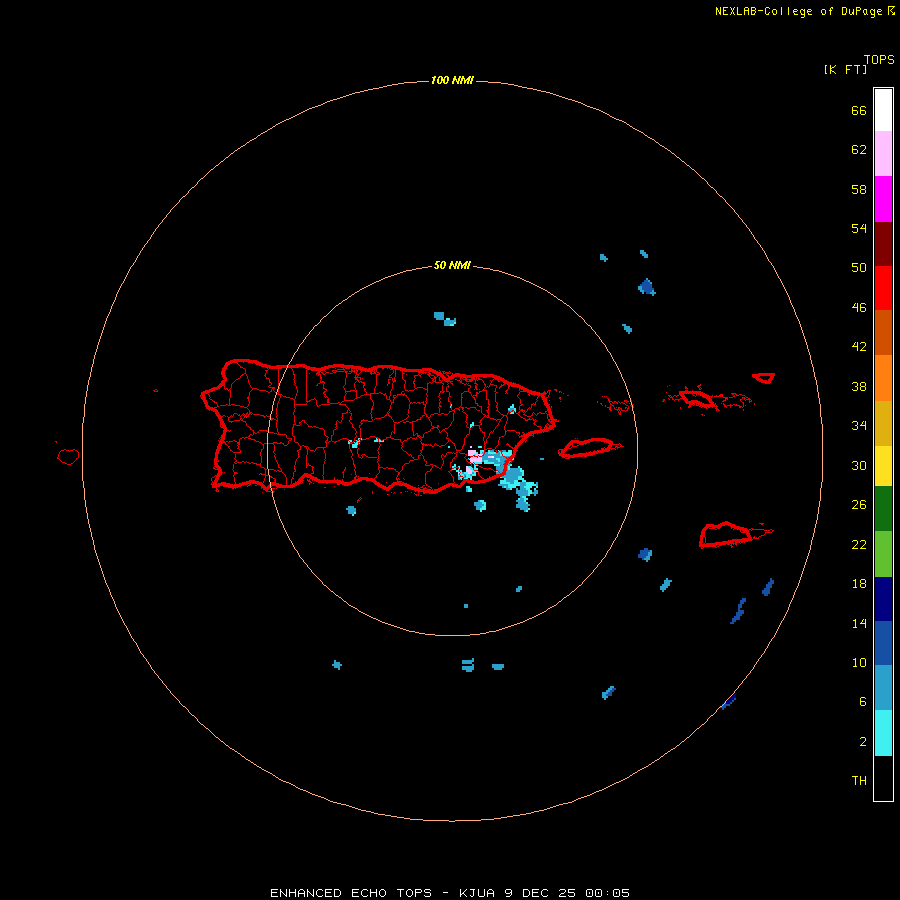This screenshot has width=900, height=900.
Task: Click the 6 legend value
Action: click(863, 701)
